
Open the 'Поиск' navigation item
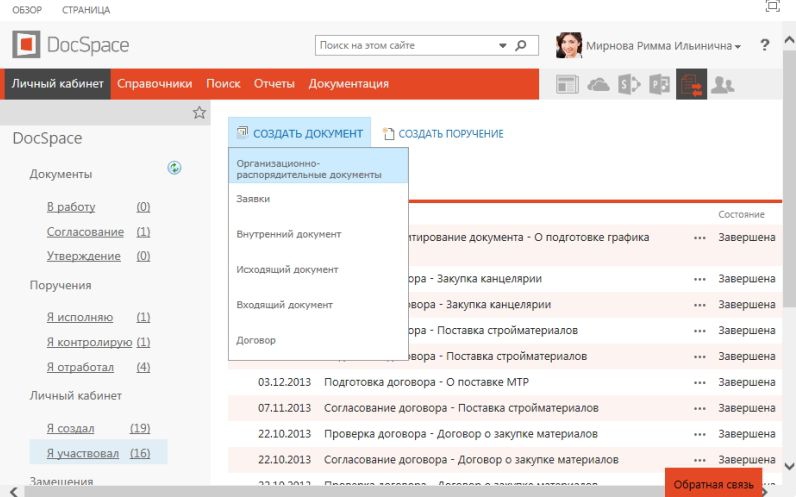pyautogui.click(x=223, y=84)
